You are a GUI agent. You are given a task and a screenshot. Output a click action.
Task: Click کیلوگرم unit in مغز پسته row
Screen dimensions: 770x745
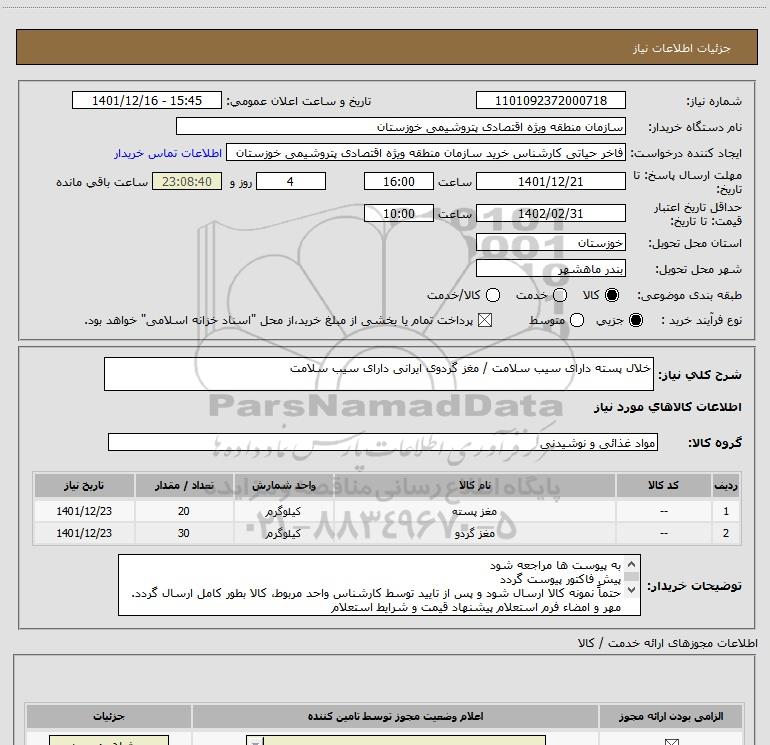click(x=283, y=511)
